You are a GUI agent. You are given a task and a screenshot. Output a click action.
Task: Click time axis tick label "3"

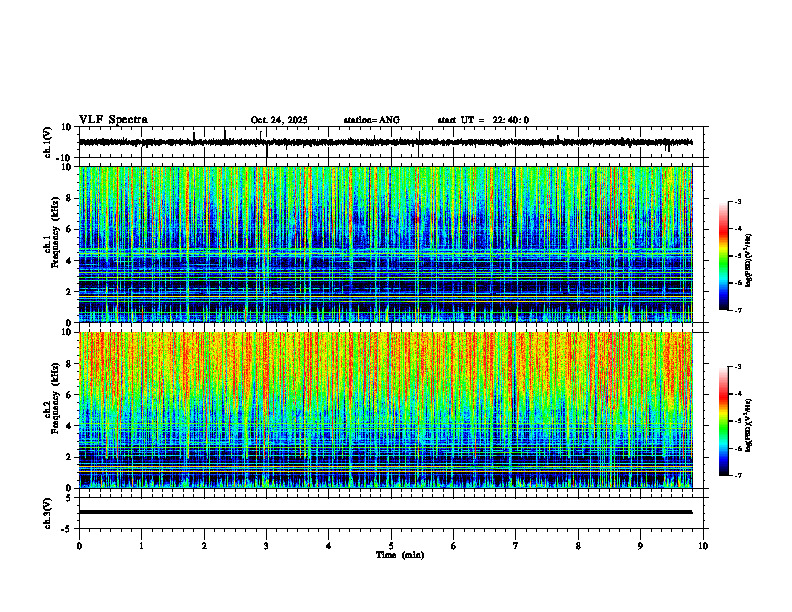point(266,546)
